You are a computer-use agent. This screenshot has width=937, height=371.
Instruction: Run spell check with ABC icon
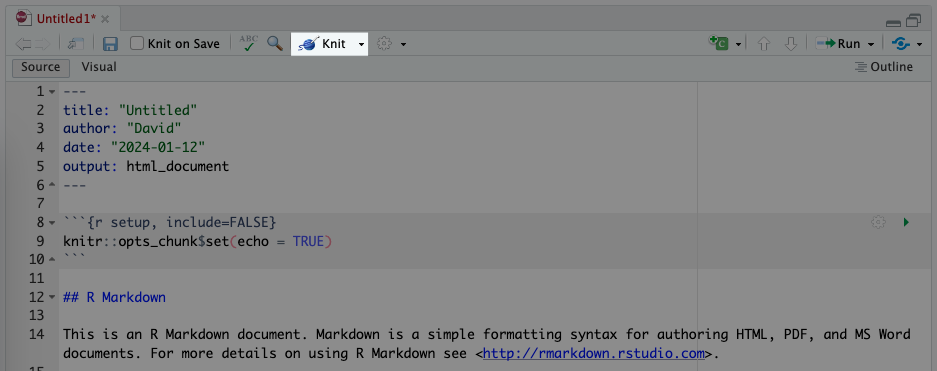point(249,43)
